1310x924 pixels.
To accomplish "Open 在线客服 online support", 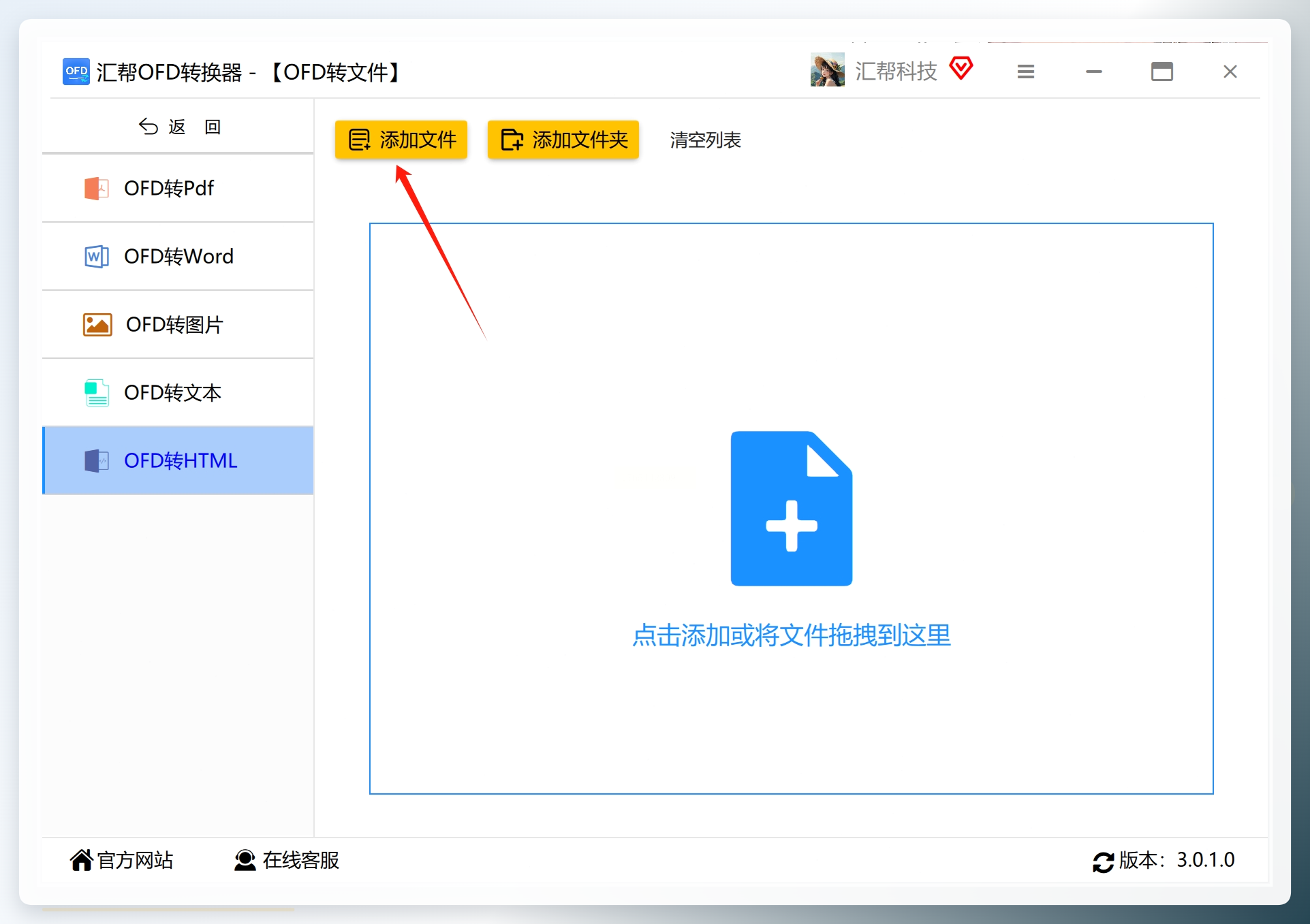I will (287, 860).
